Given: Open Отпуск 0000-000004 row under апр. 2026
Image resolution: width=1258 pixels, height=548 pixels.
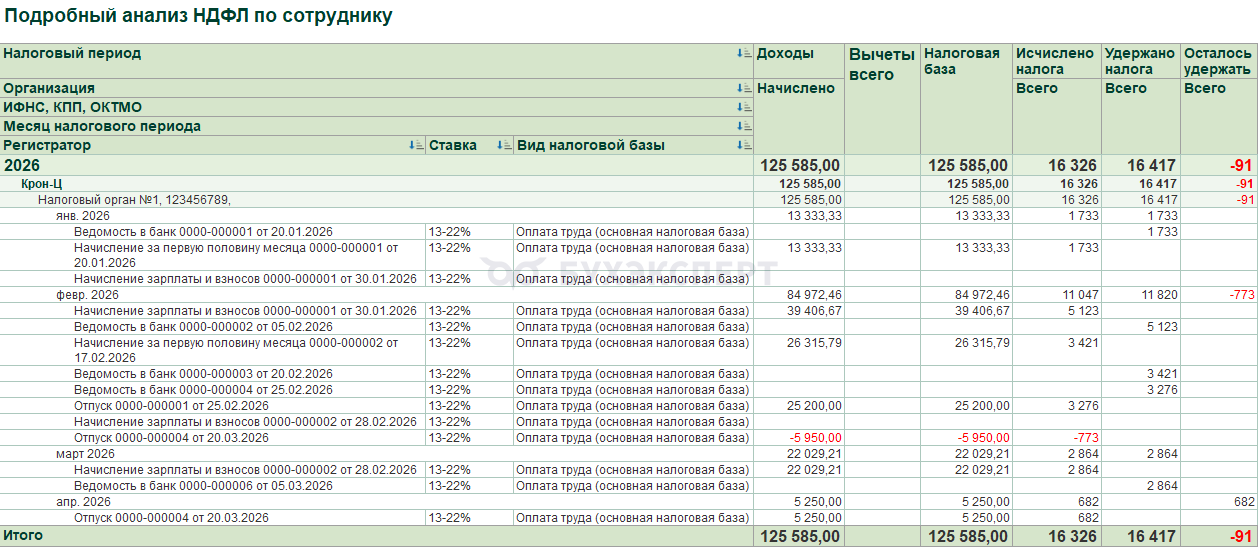Looking at the screenshot, I should [x=171, y=518].
